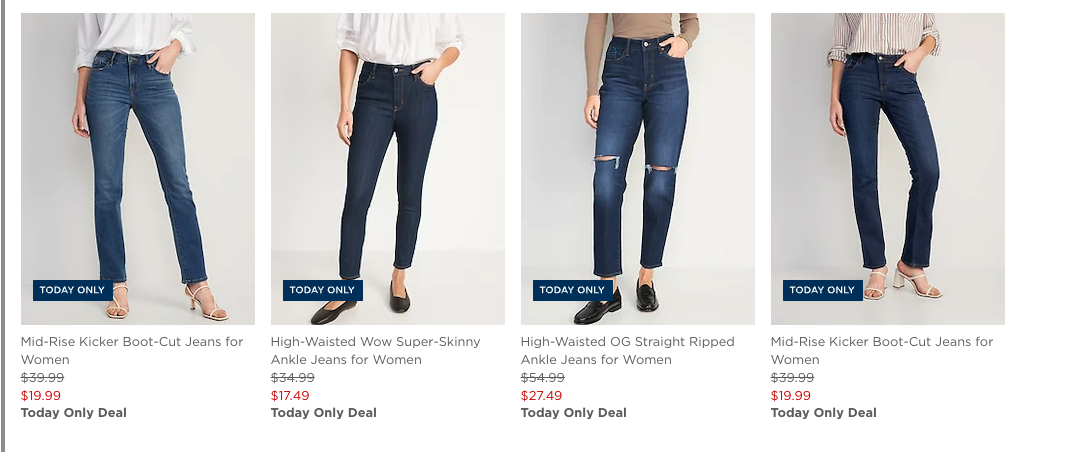The height and width of the screenshot is (452, 1073).
Task: Select the super-skinny ankle jeans product image
Action: [388, 160]
